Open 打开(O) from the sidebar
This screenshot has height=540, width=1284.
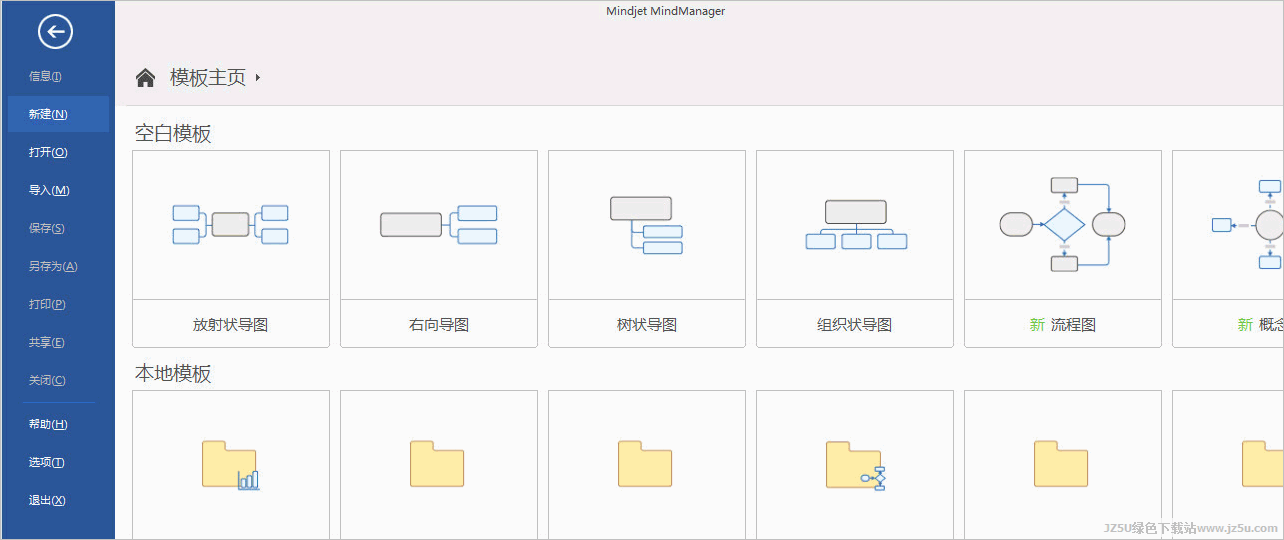48,152
